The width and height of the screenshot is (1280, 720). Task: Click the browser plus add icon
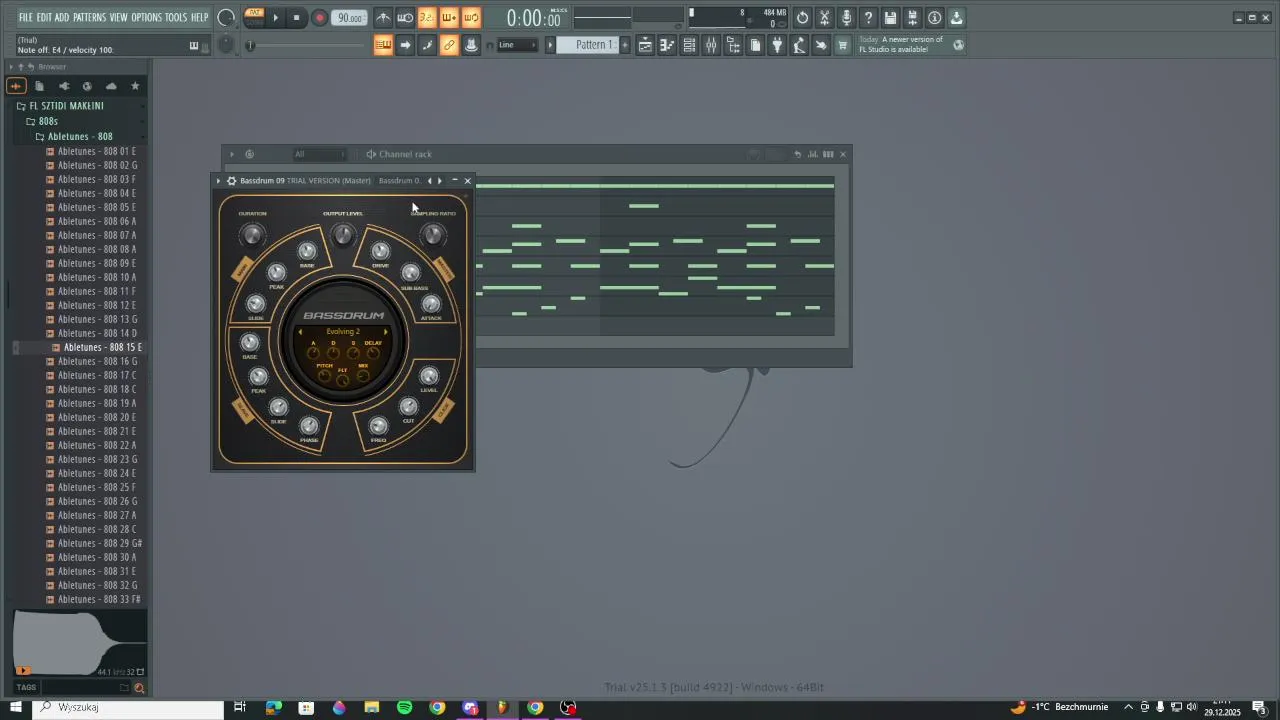coord(15,86)
